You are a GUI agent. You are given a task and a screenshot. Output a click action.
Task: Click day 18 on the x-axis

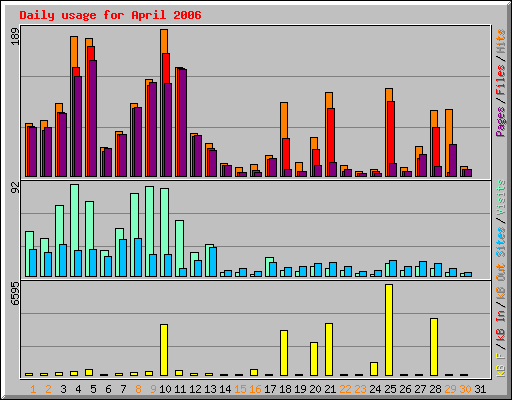click(x=285, y=389)
